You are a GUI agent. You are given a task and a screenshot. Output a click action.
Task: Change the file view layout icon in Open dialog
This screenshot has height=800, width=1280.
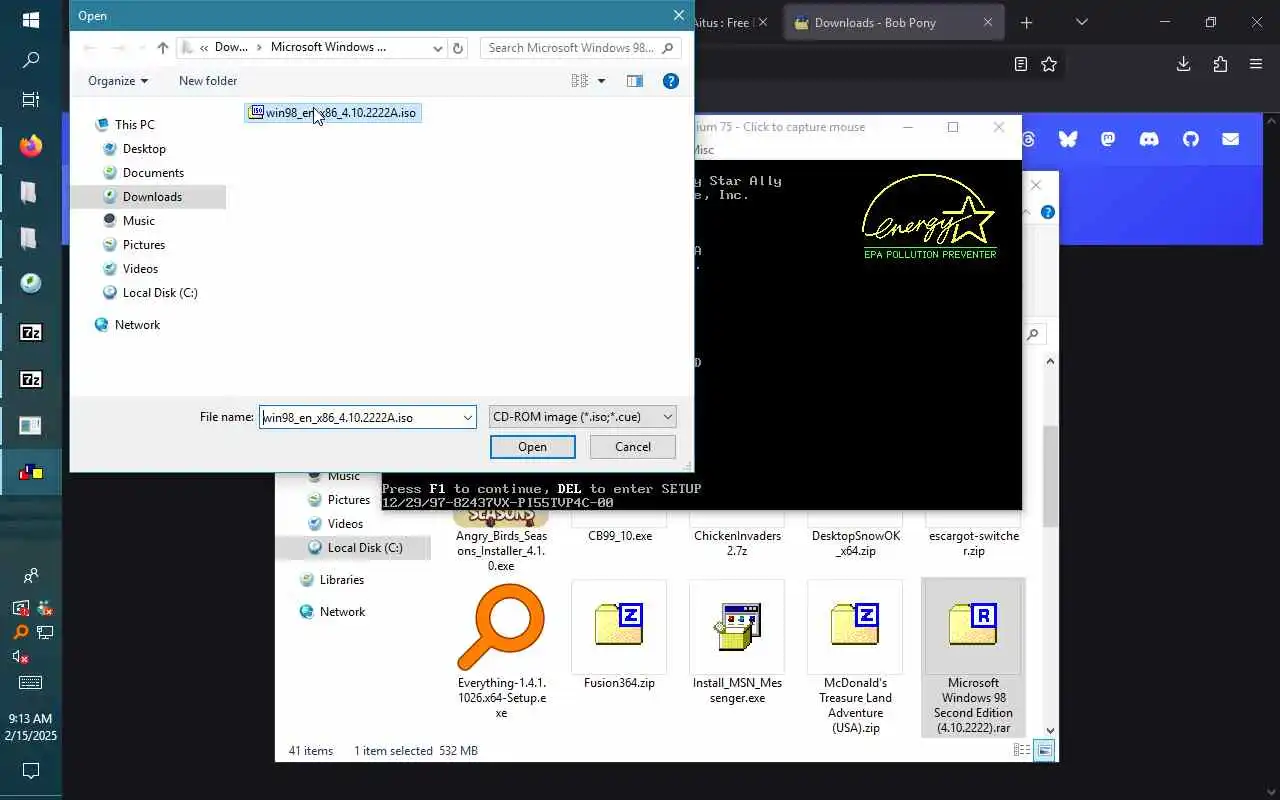tap(579, 81)
